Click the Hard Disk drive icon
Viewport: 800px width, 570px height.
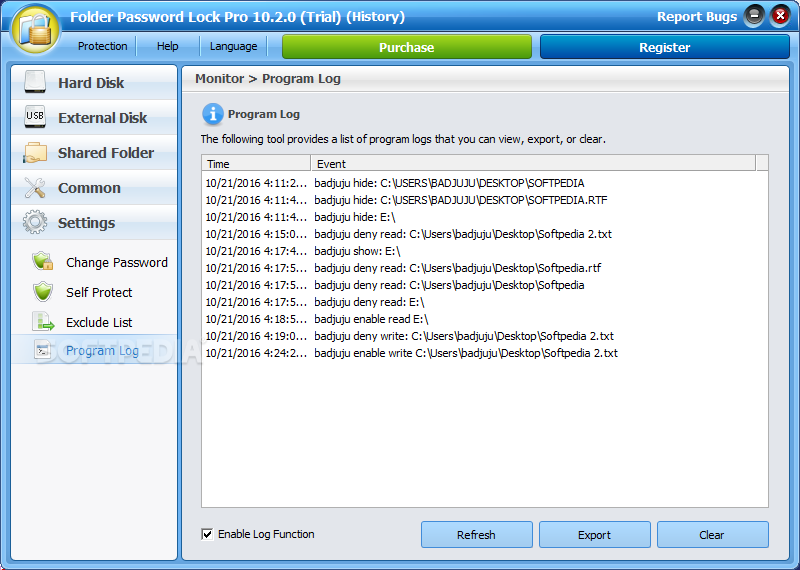tap(35, 82)
